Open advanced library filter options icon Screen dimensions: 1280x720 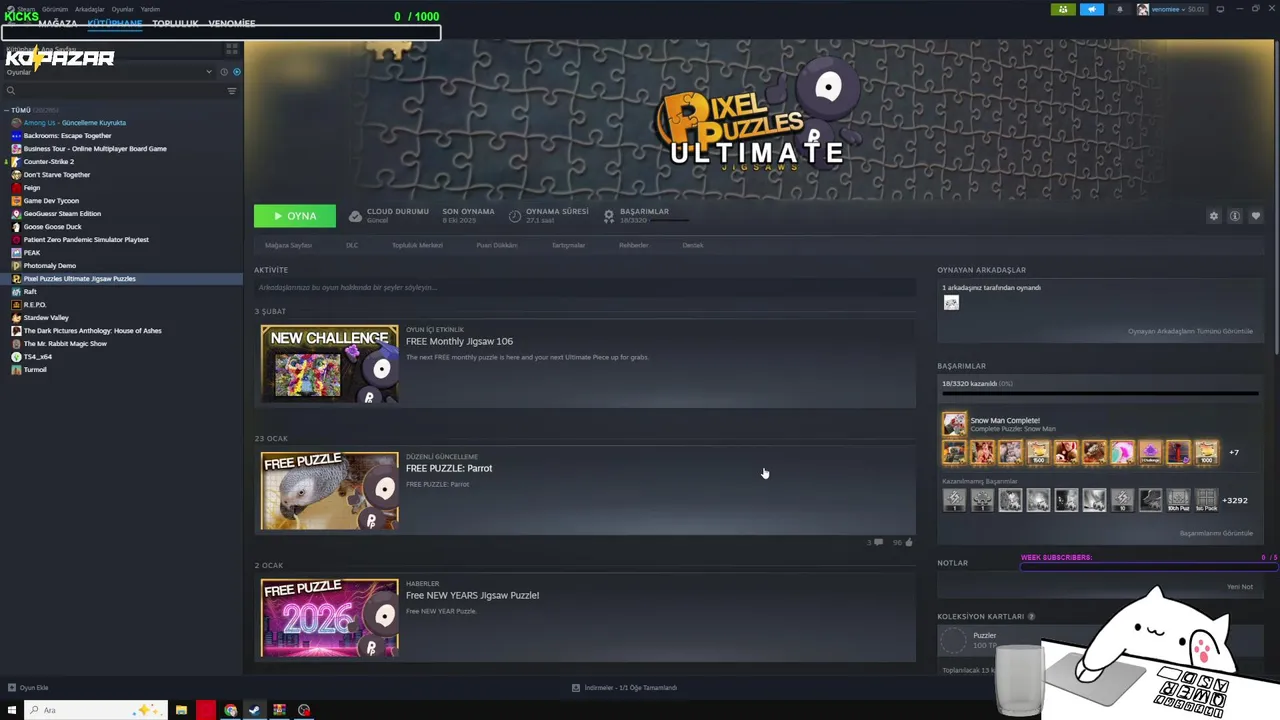tap(232, 91)
